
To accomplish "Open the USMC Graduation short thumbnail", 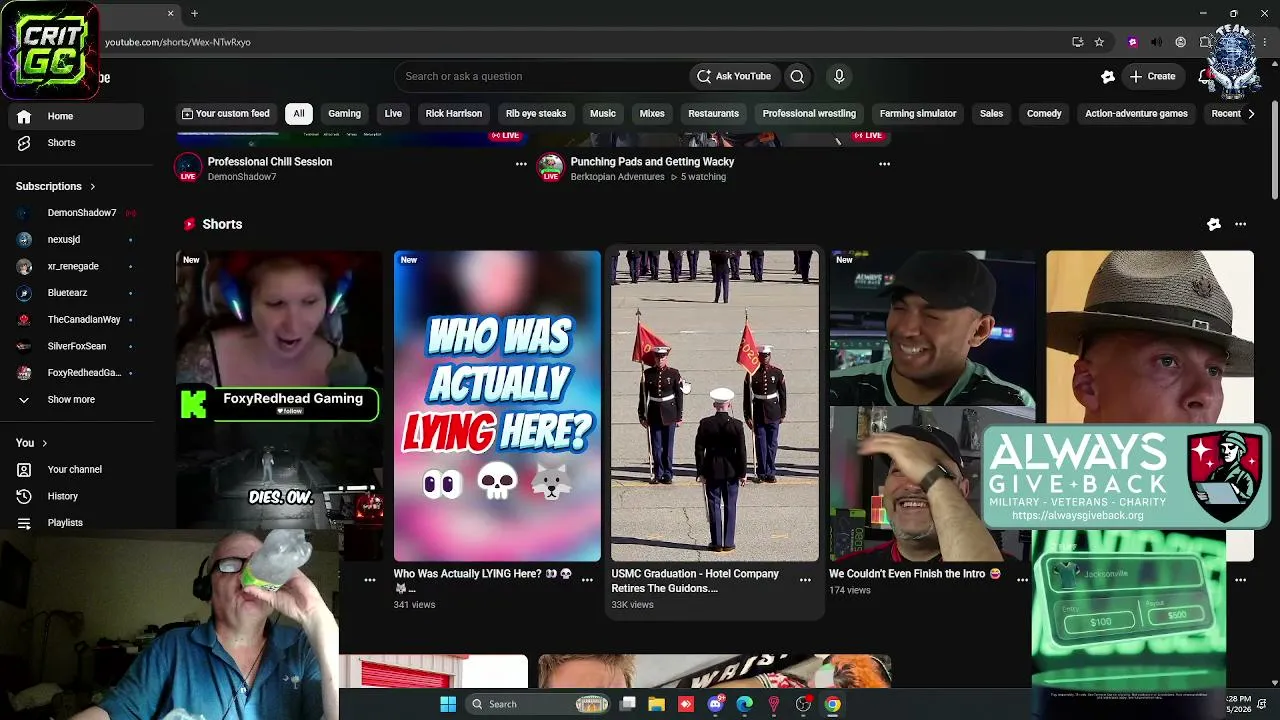I will coord(715,406).
